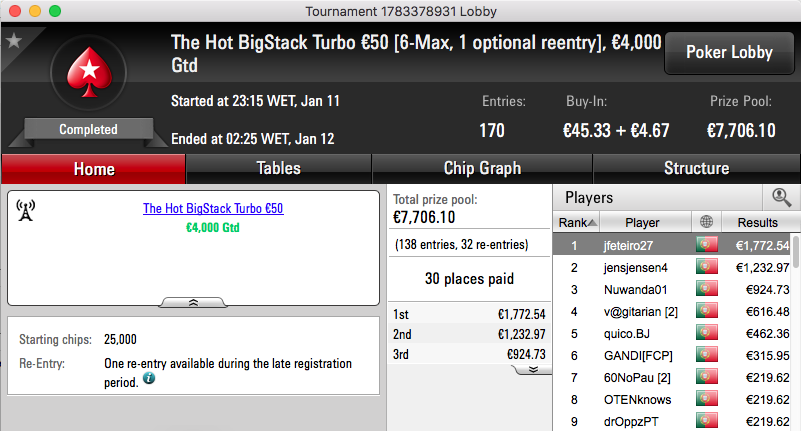This screenshot has width=801, height=431.
Task: Click the flag icon next to quico.BJ
Action: pyautogui.click(x=706, y=332)
